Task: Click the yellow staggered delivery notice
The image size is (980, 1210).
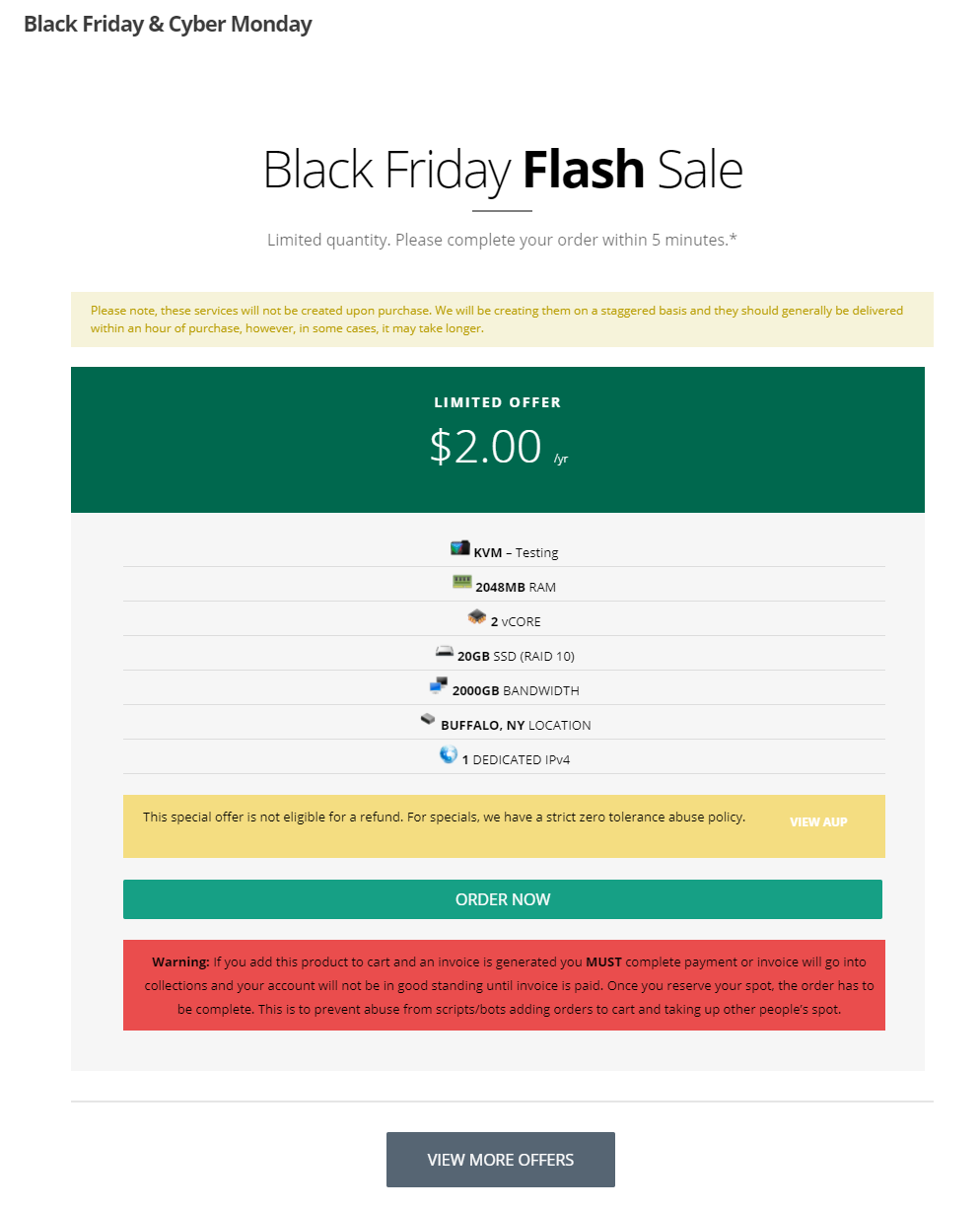Action: [498, 320]
